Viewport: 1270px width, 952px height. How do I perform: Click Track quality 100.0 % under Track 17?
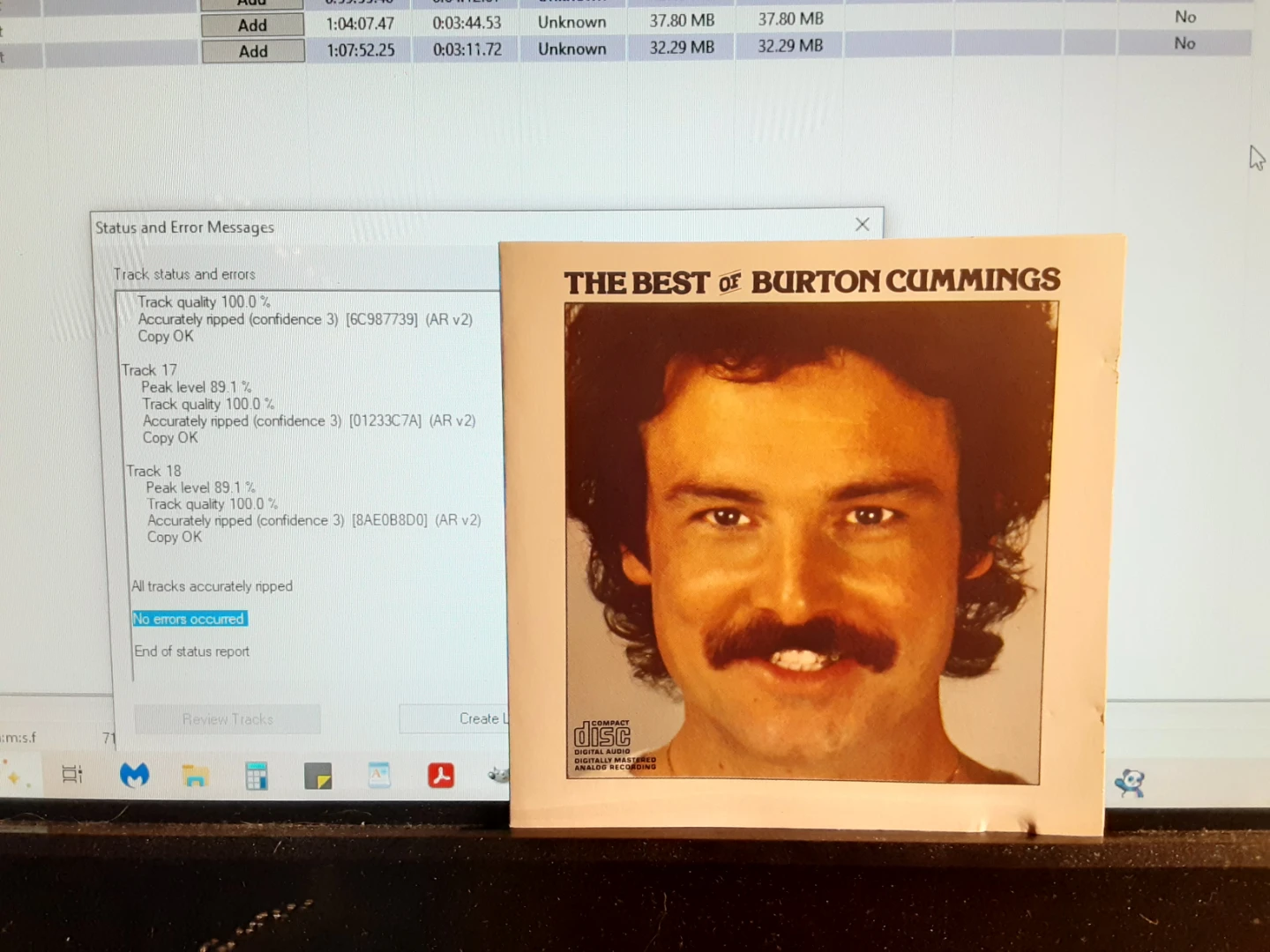click(x=208, y=404)
